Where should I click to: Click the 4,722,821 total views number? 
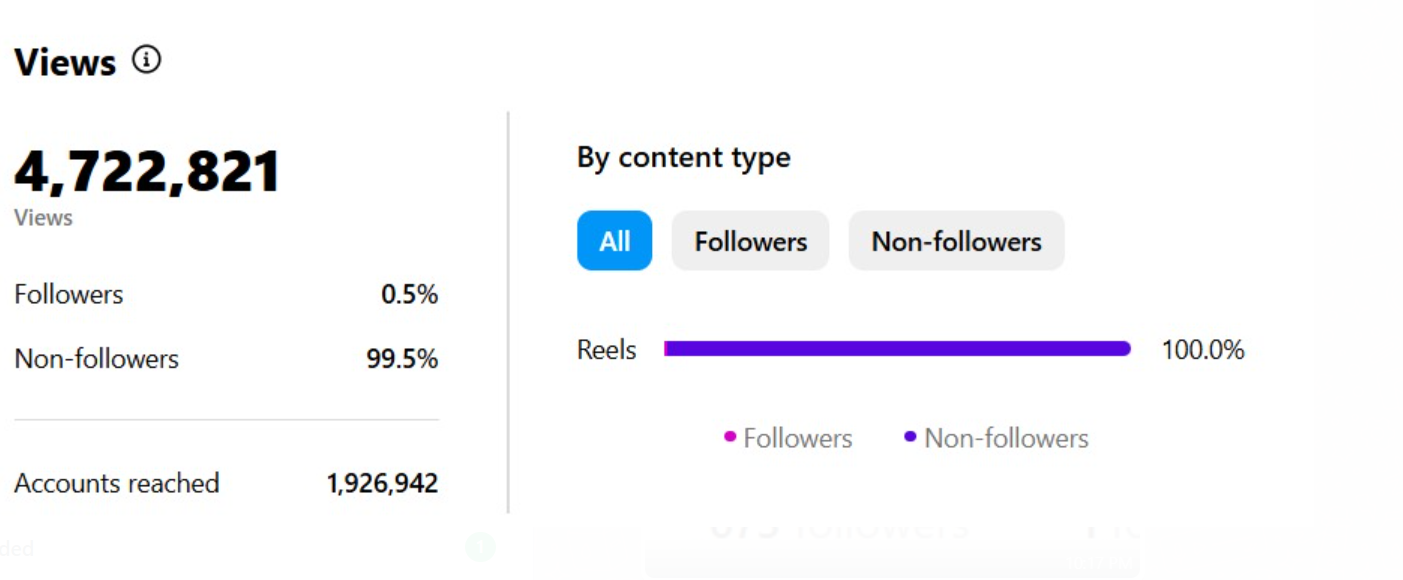click(x=147, y=172)
